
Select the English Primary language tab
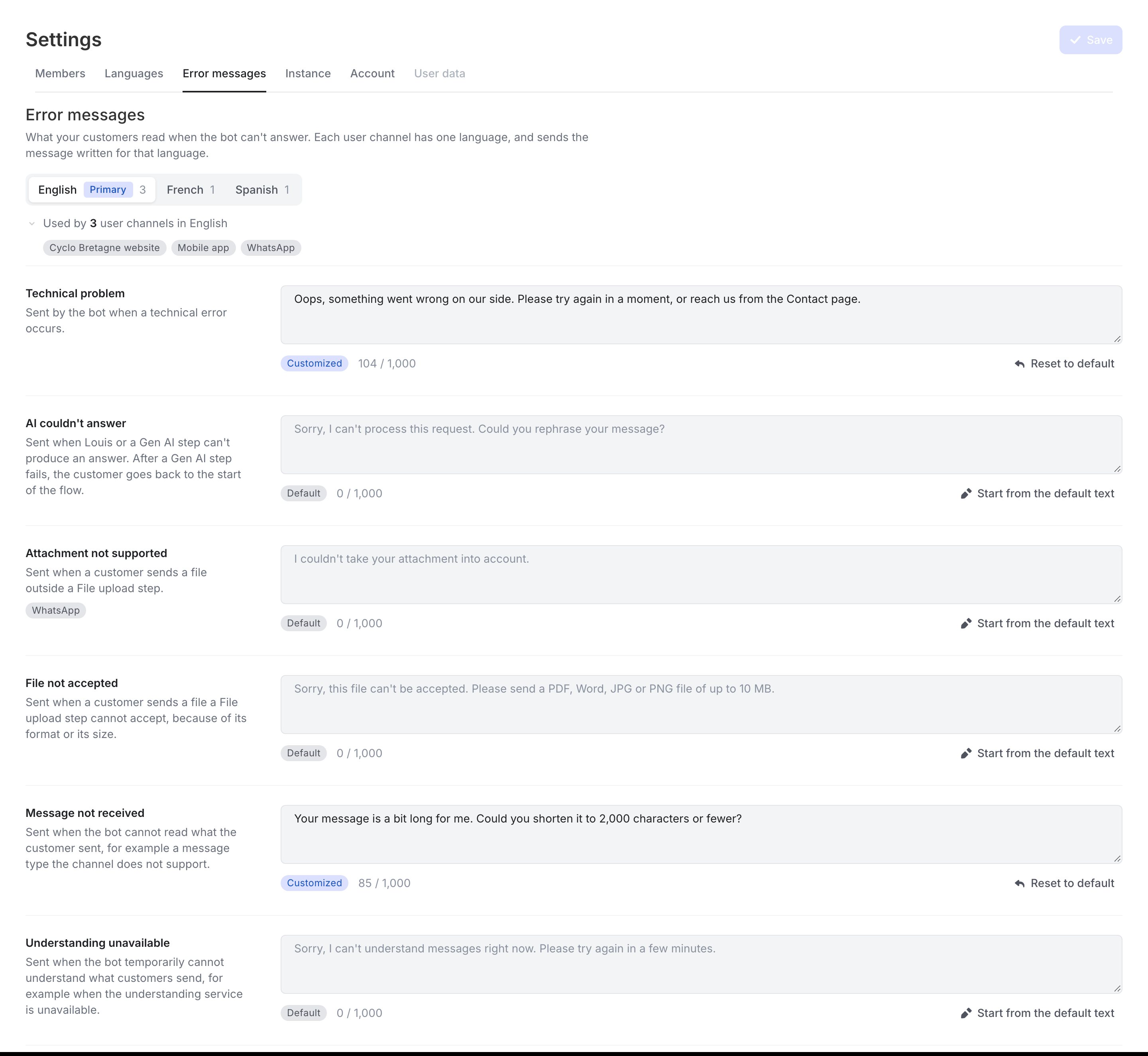(92, 190)
